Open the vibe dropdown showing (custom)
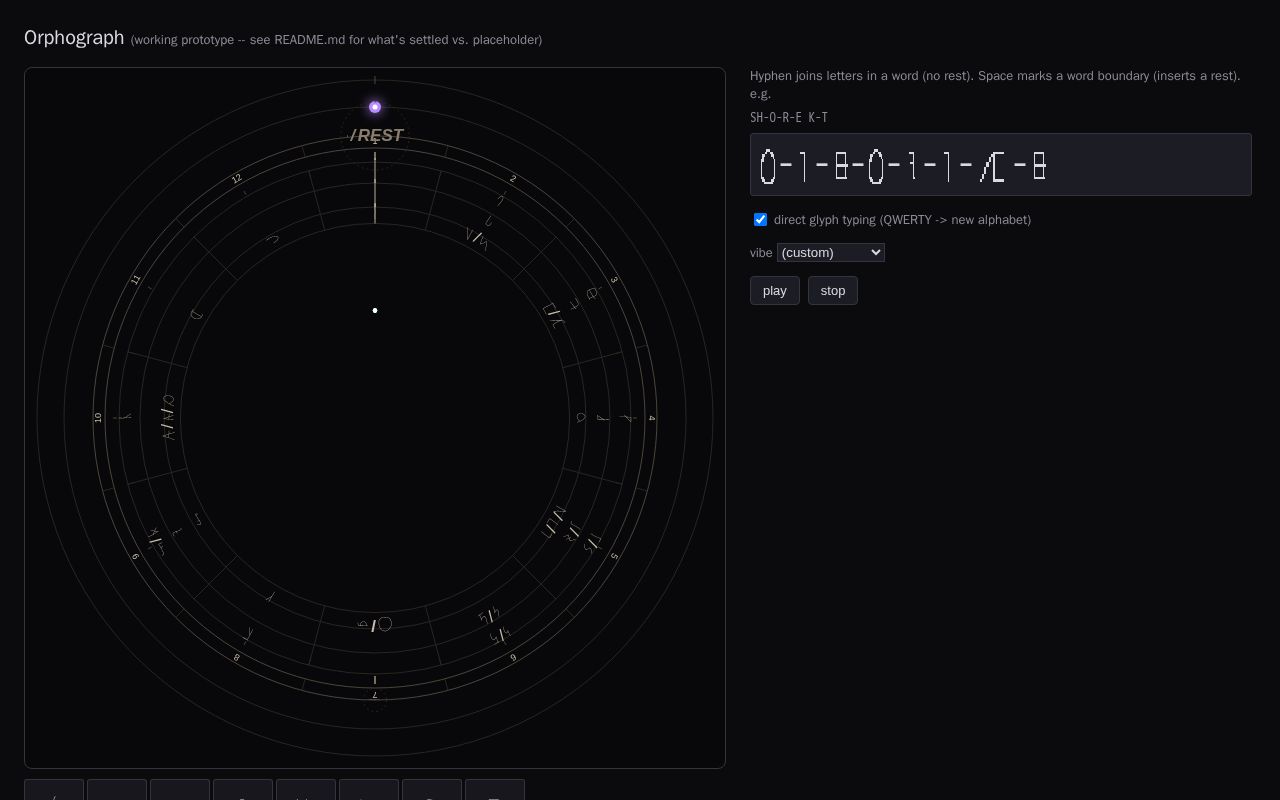This screenshot has width=1280, height=800. point(831,252)
